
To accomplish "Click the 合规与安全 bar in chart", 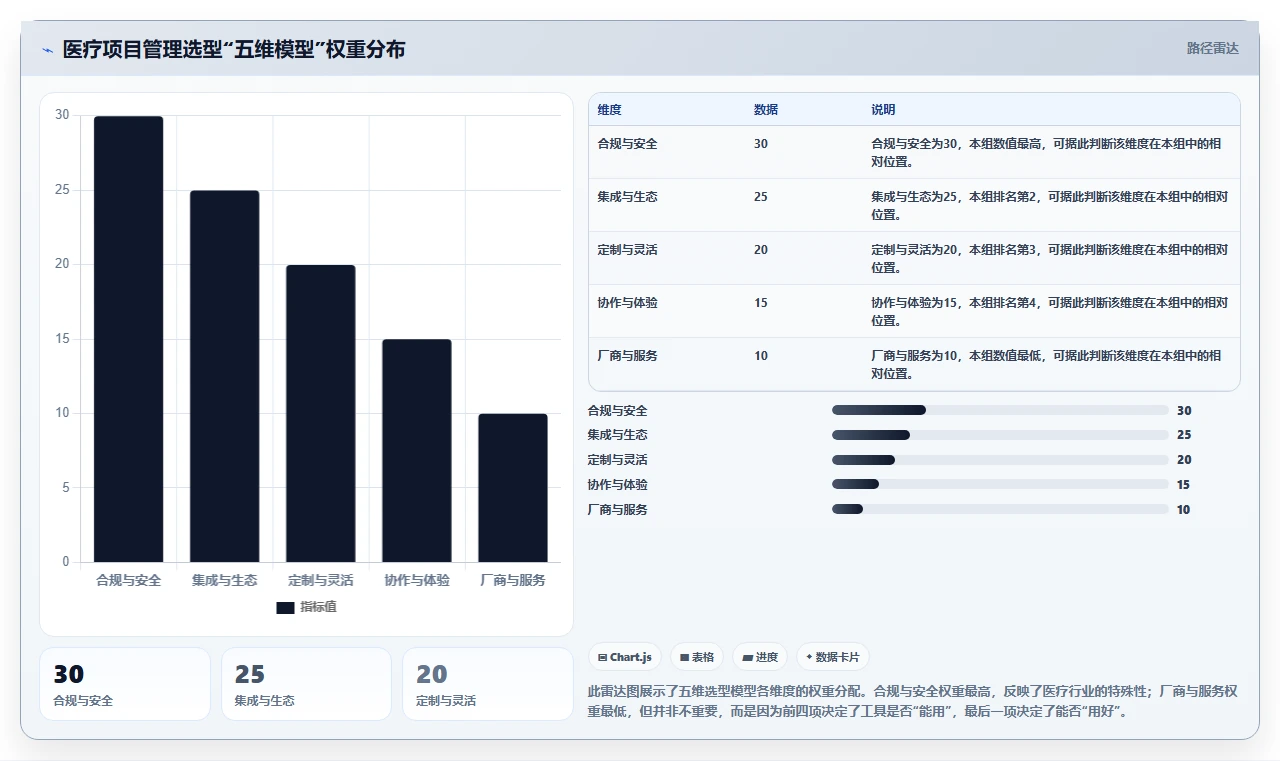I will (x=129, y=339).
